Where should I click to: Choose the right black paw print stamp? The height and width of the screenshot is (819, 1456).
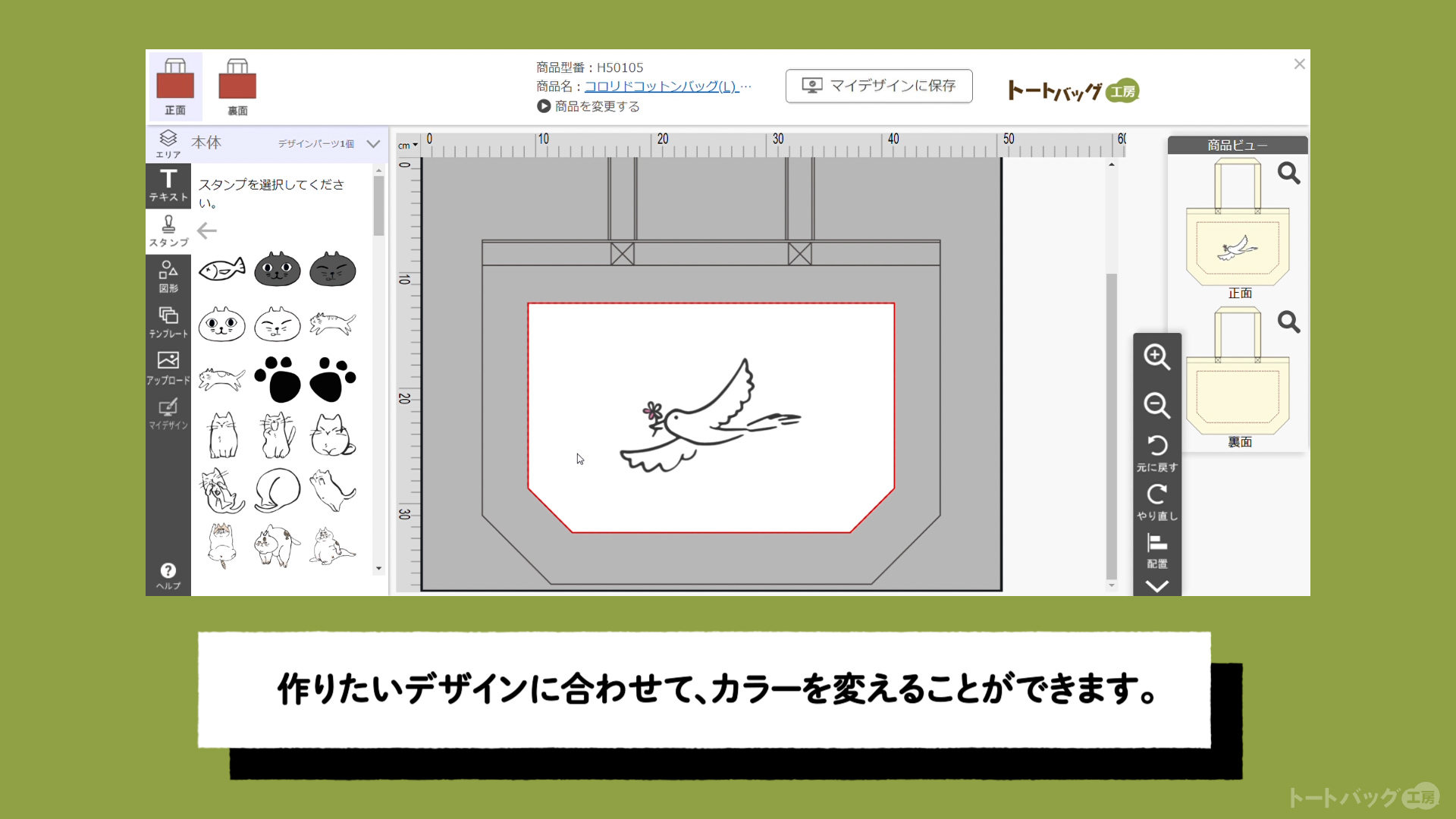pos(333,379)
